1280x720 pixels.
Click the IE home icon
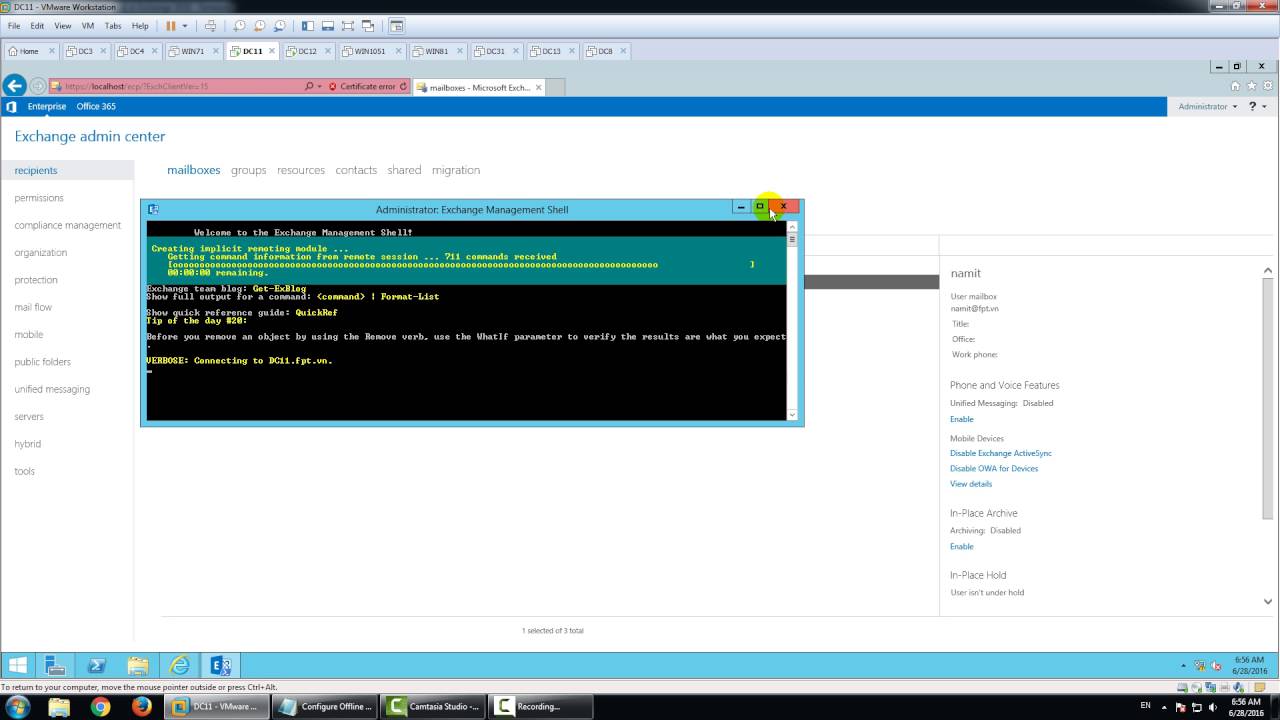tap(1235, 86)
